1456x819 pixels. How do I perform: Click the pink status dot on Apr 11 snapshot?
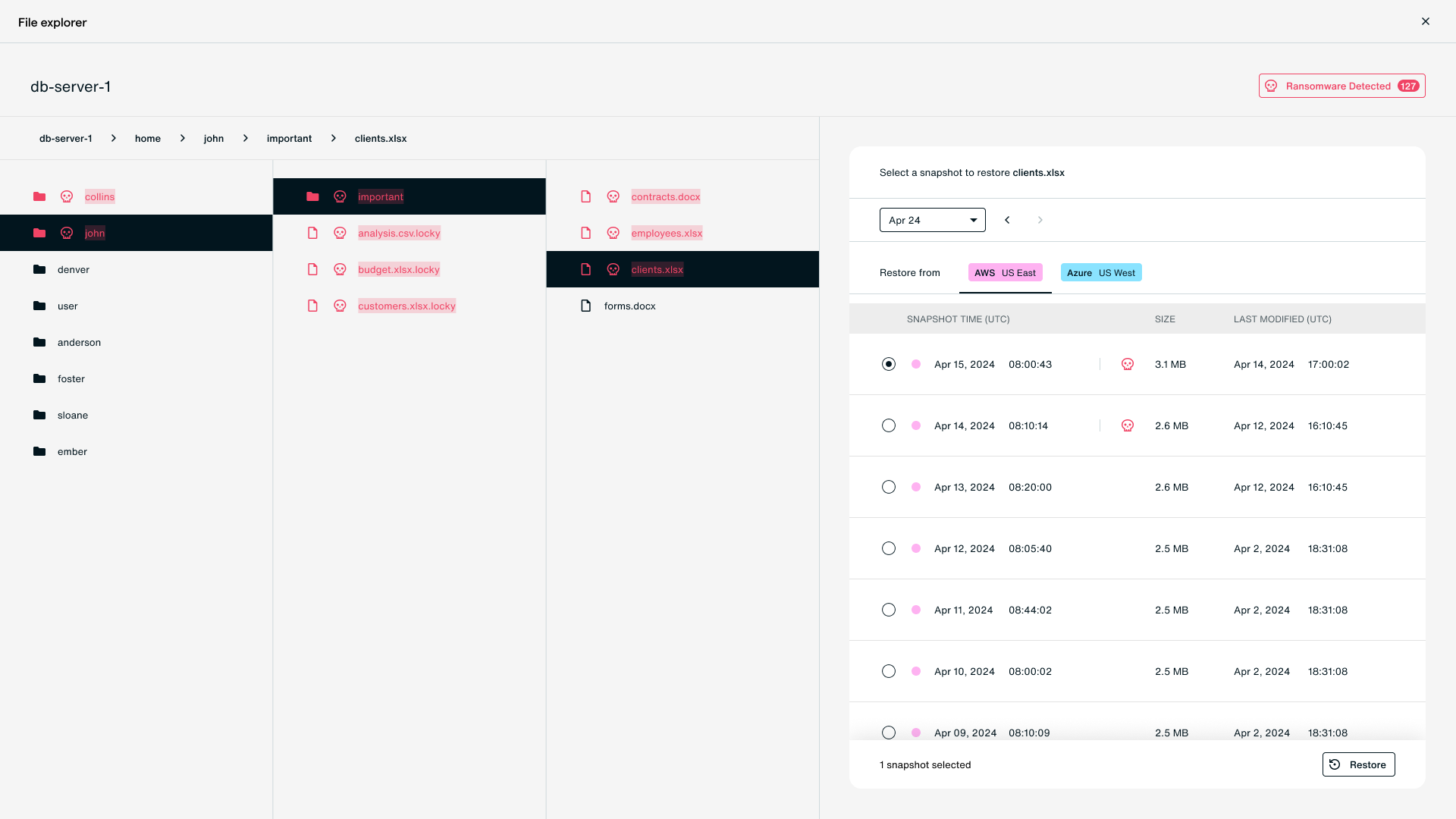coord(916,610)
